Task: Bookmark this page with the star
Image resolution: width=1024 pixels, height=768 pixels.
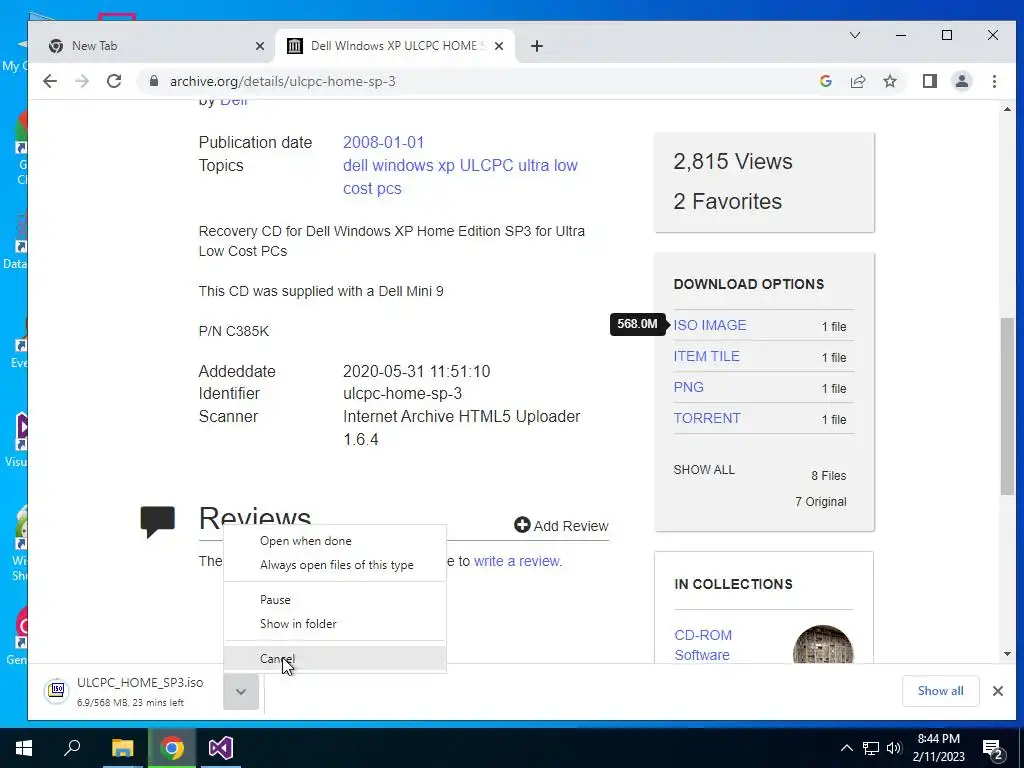Action: (889, 81)
